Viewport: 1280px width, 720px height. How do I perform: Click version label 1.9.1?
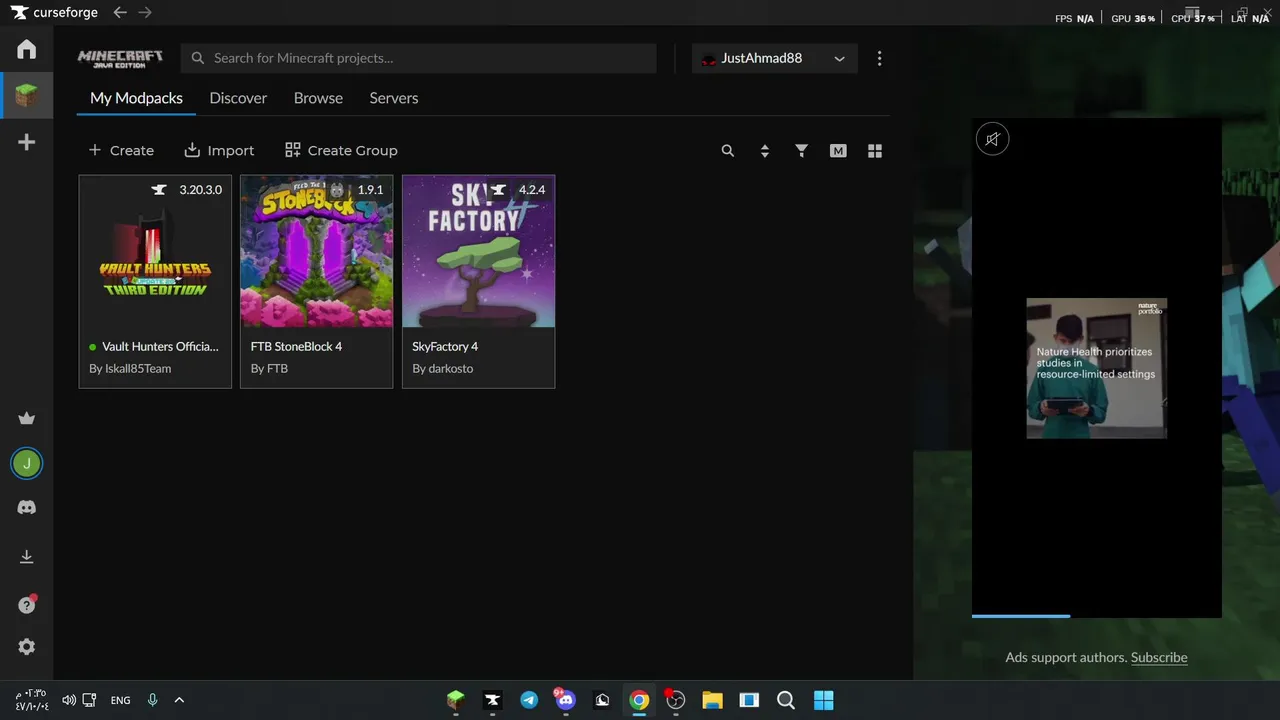click(x=370, y=190)
